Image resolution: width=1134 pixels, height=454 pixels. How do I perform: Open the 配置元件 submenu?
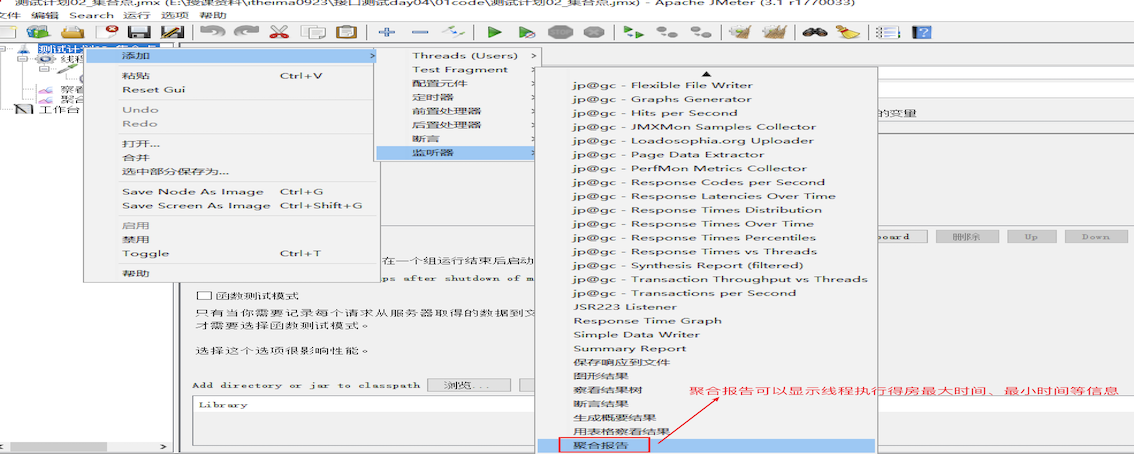click(457, 83)
